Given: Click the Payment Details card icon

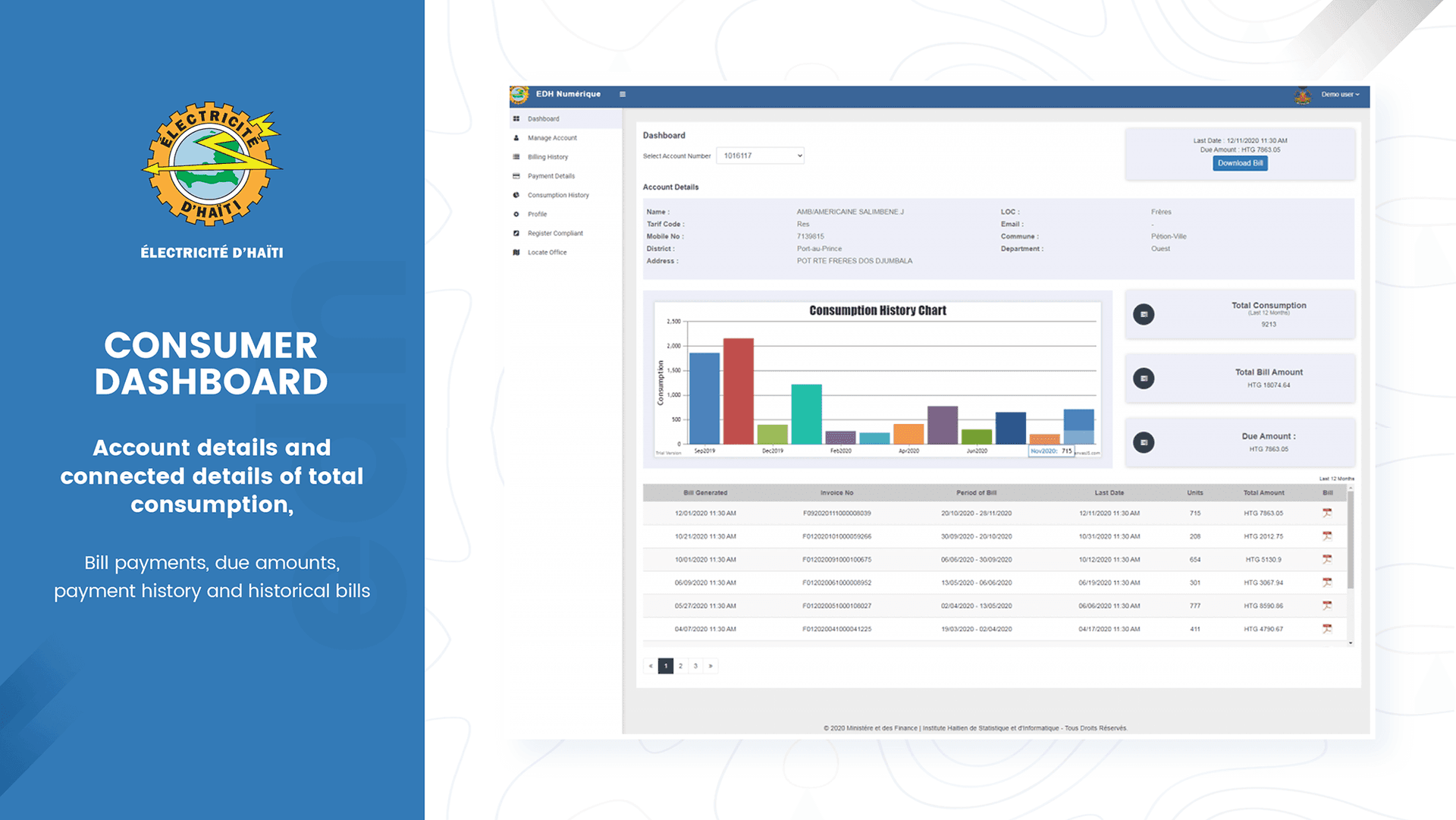Looking at the screenshot, I should coord(516,176).
